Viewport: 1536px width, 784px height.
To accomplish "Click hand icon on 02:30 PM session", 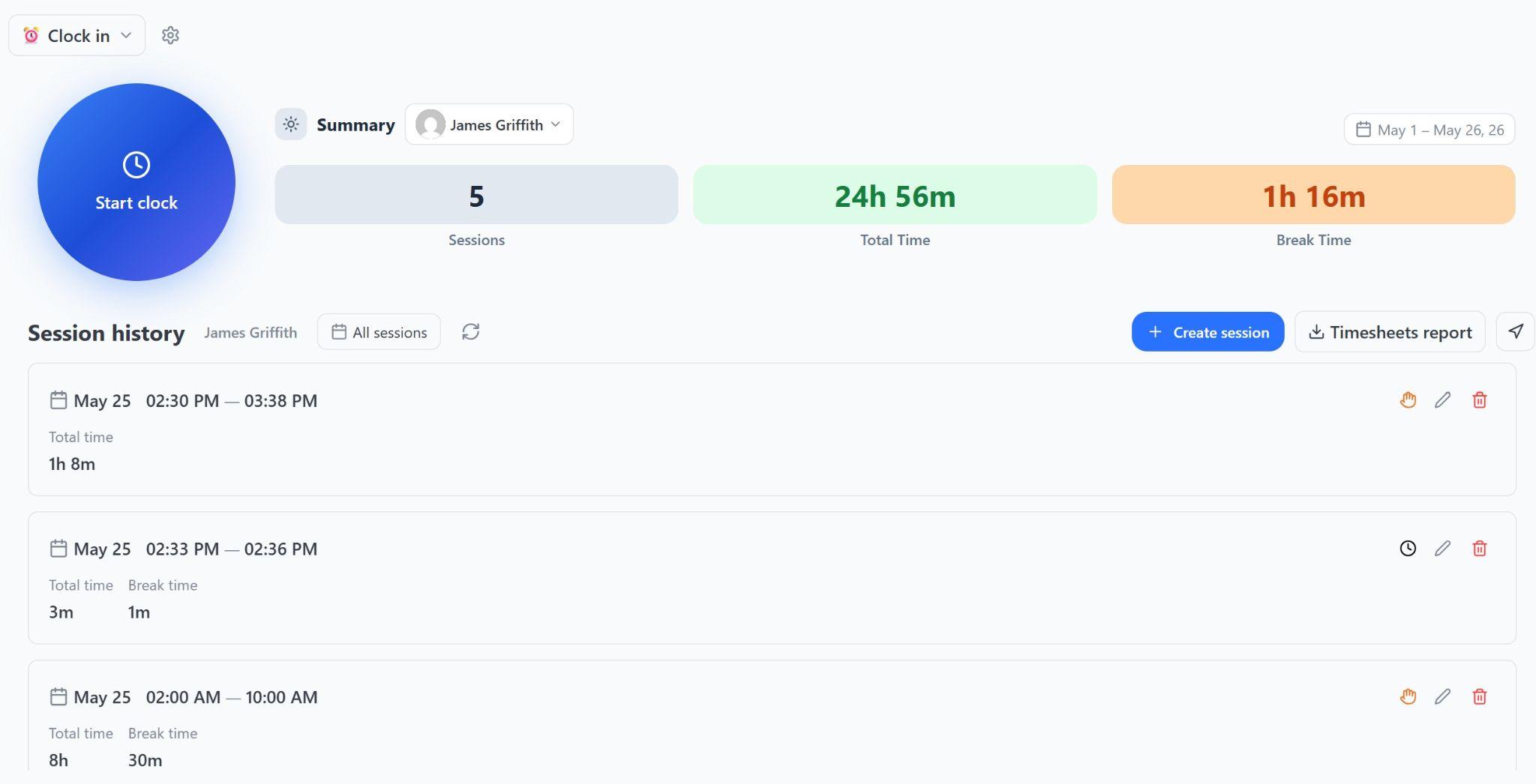I will tap(1408, 400).
